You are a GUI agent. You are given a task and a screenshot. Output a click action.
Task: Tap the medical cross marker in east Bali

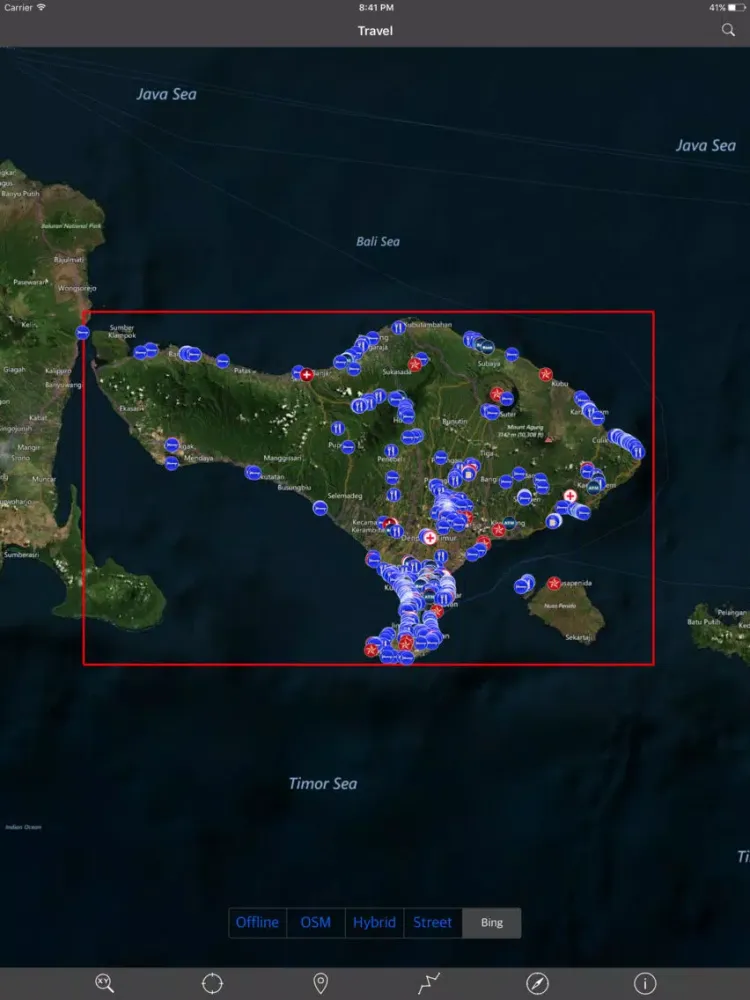point(570,496)
